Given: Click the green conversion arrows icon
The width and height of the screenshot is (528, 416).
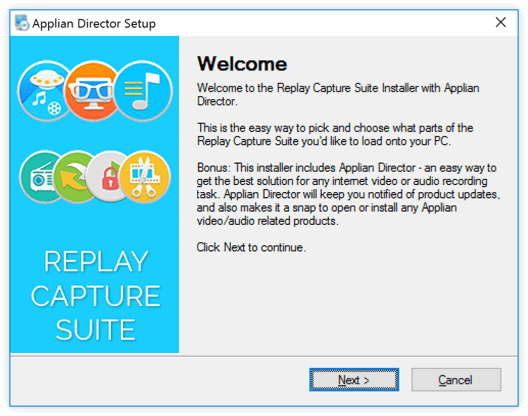Looking at the screenshot, I should (x=73, y=177).
